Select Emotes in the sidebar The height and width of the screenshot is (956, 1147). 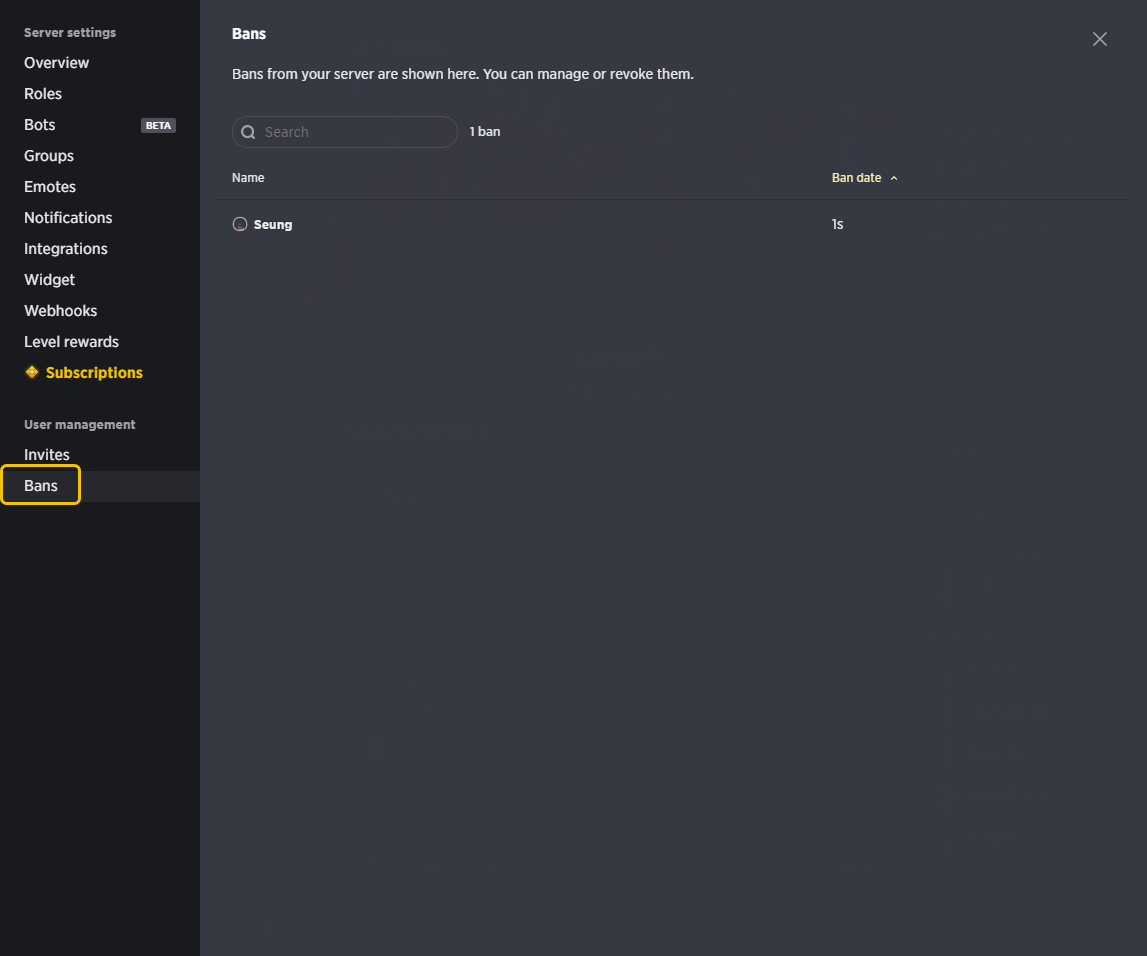[50, 187]
